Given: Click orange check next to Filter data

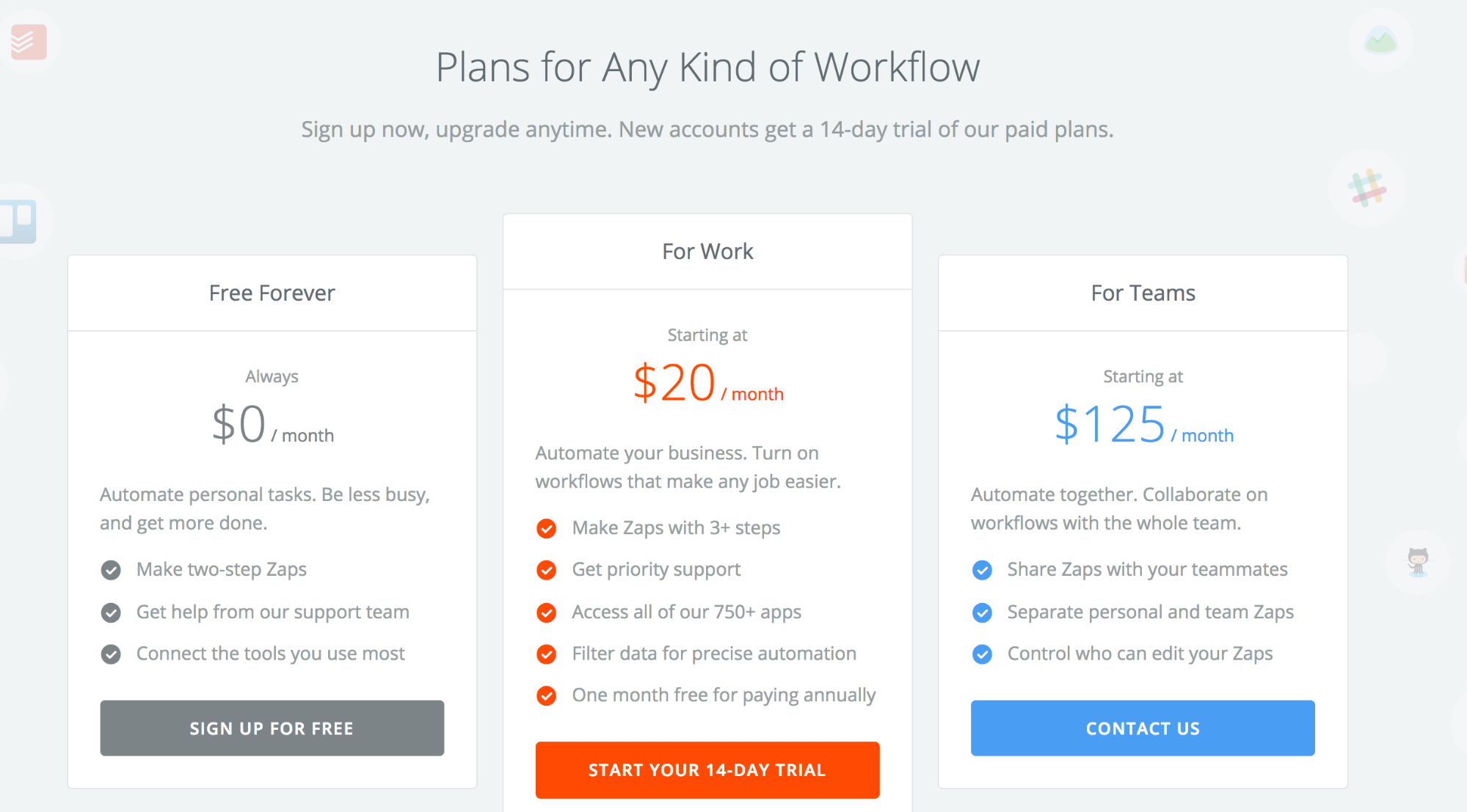Looking at the screenshot, I should (x=546, y=654).
